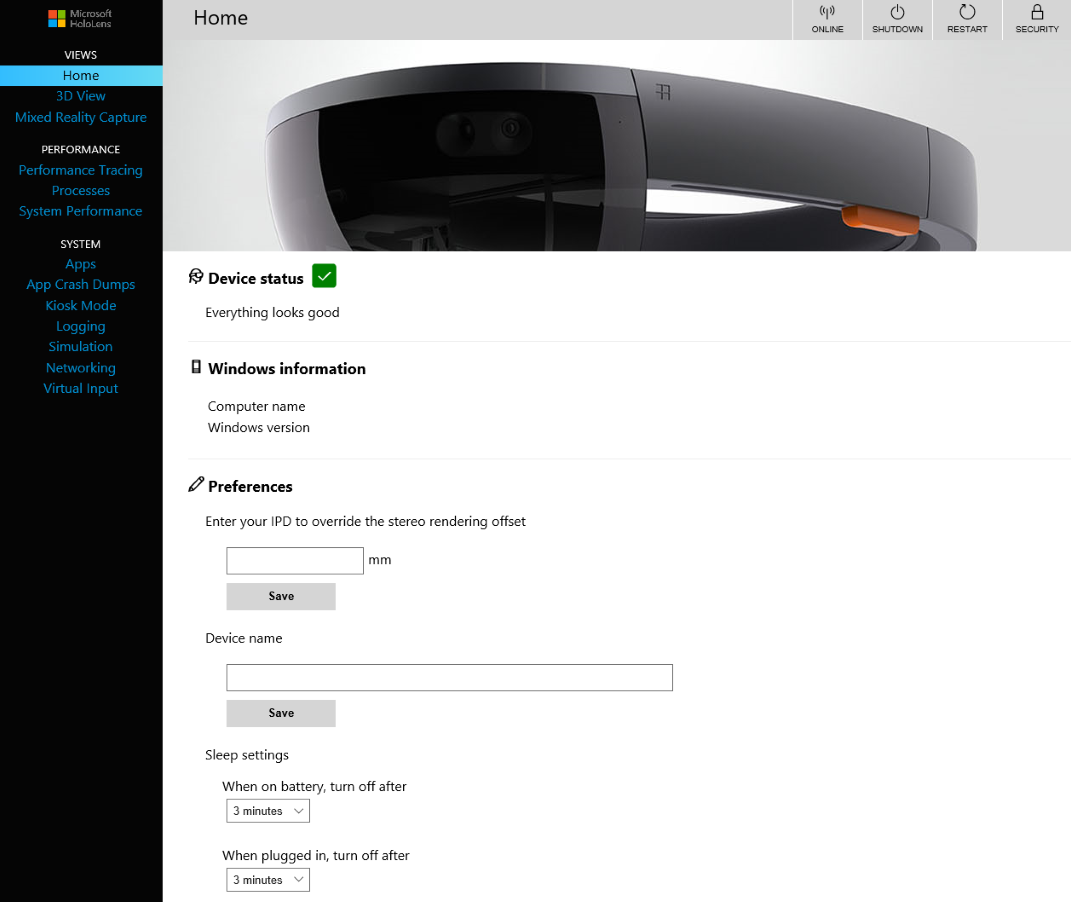Open the Processes page
This screenshot has width=1071, height=902.
pos(81,191)
